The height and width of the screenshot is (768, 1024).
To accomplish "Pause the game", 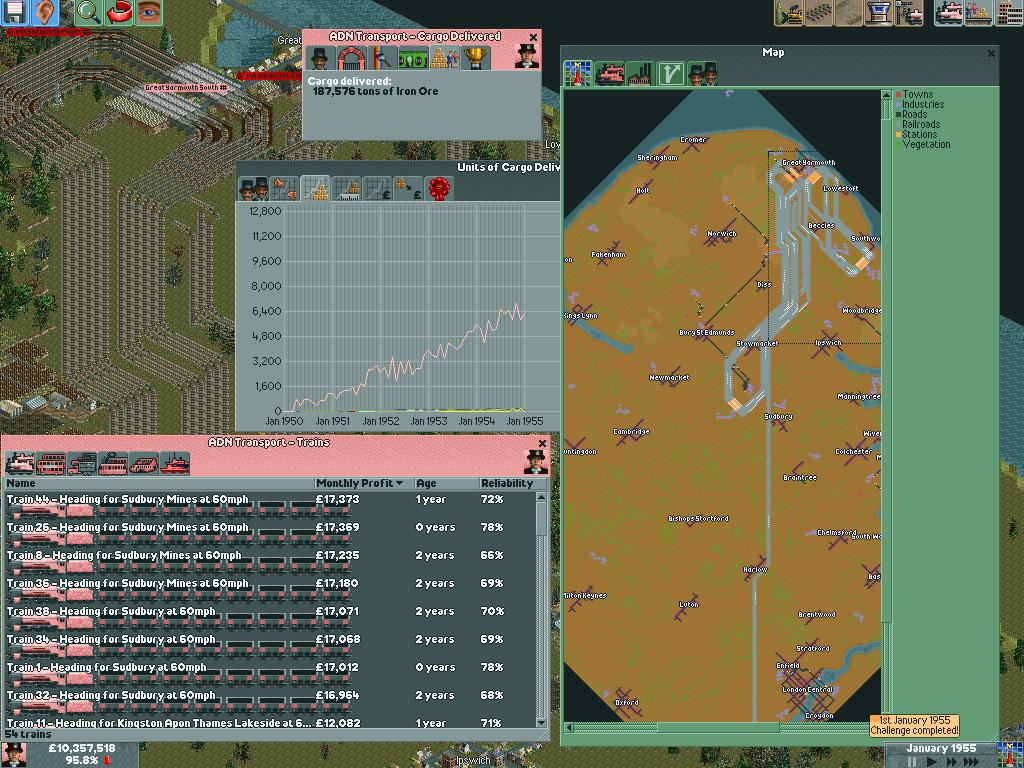I will [911, 761].
